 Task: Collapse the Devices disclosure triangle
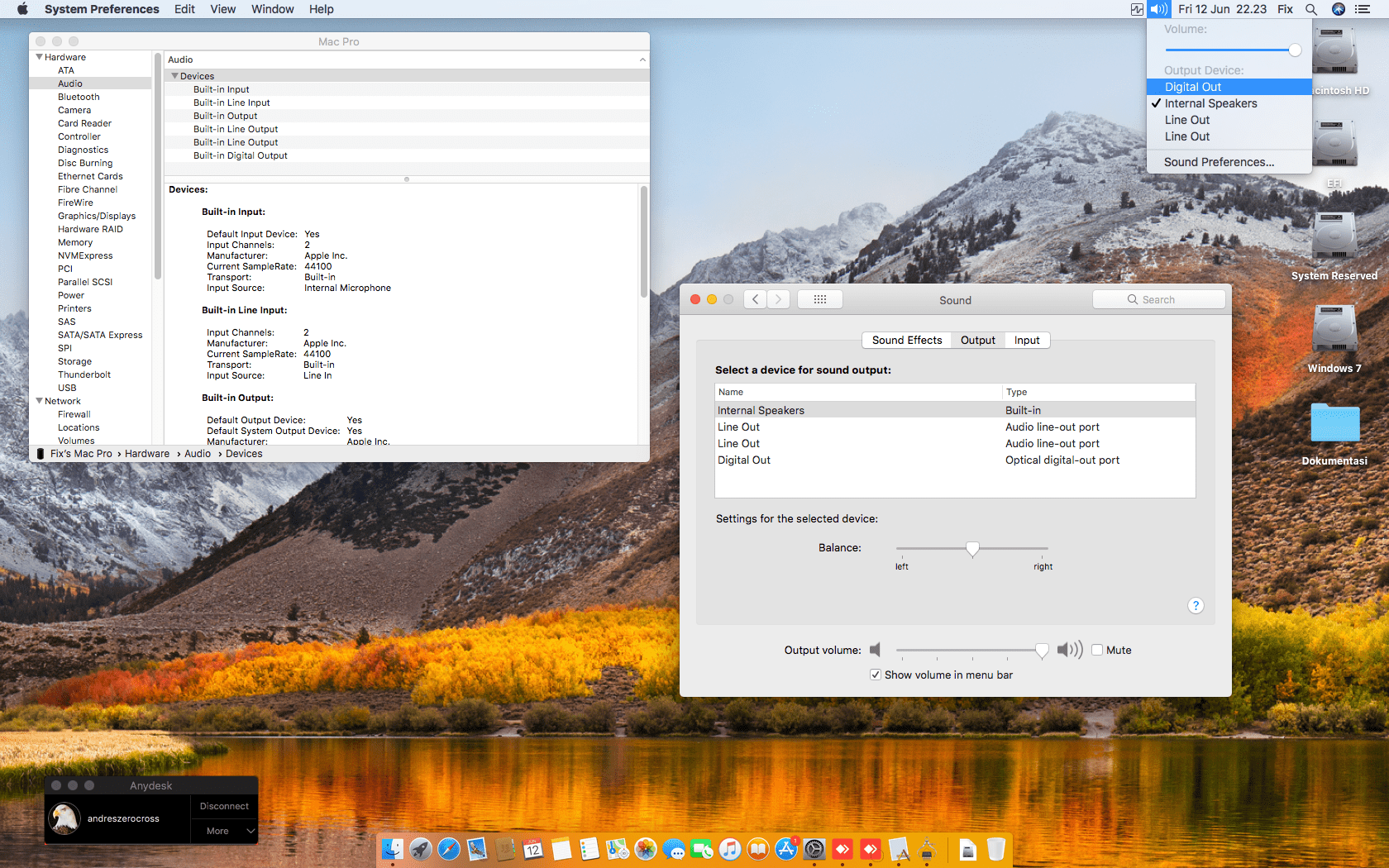tap(175, 75)
